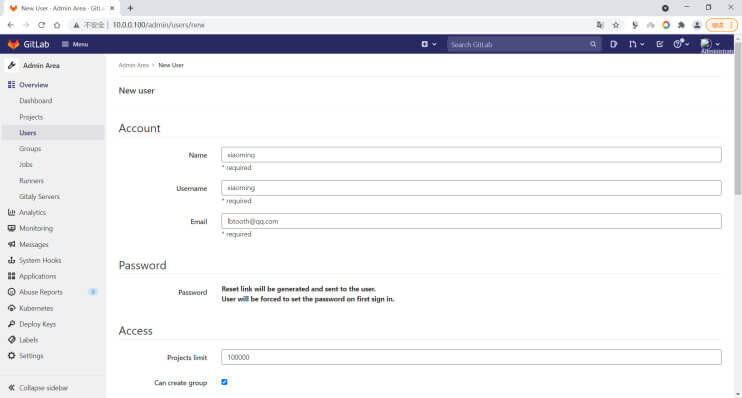Open a new browser tab

[x=130, y=8]
